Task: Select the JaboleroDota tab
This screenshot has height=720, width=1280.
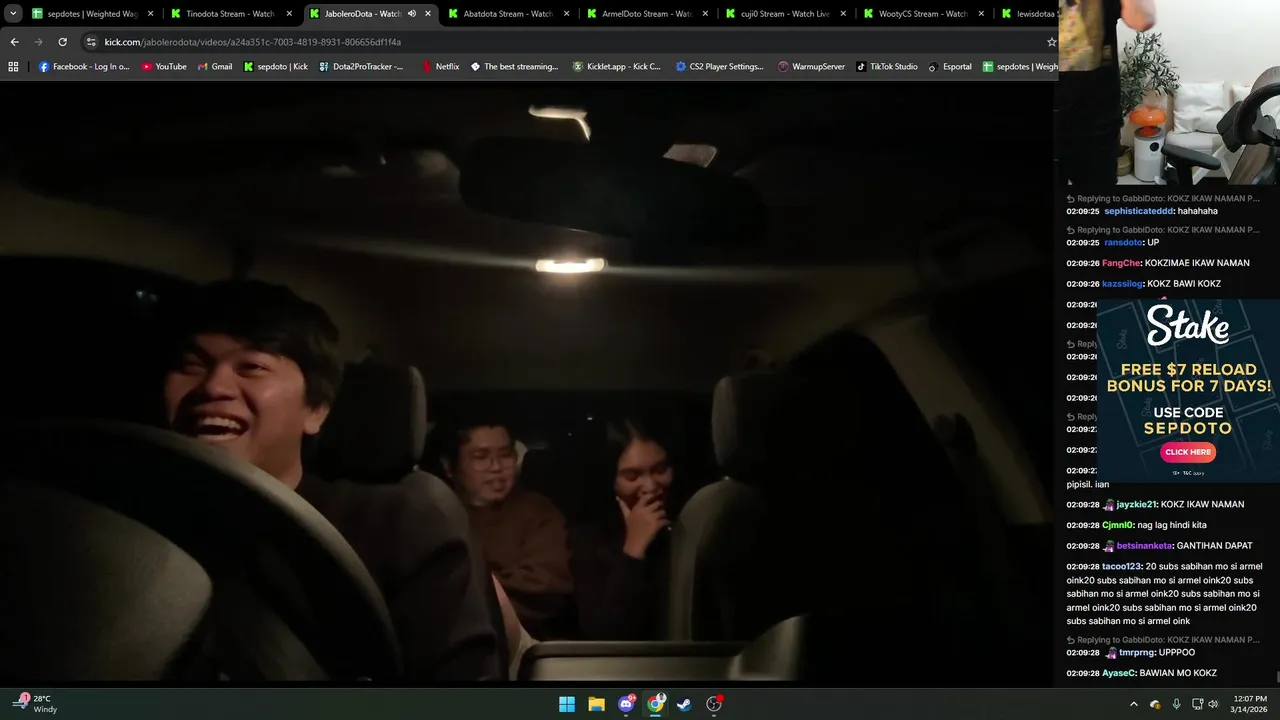Action: (x=369, y=14)
